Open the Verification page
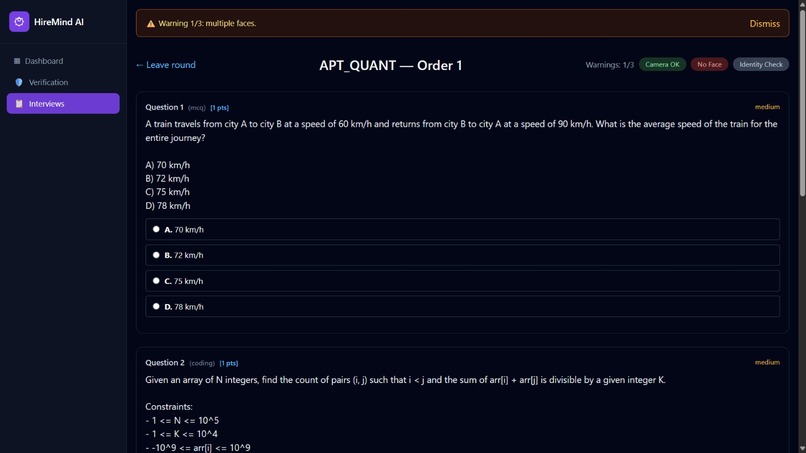806x453 pixels. [63, 82]
